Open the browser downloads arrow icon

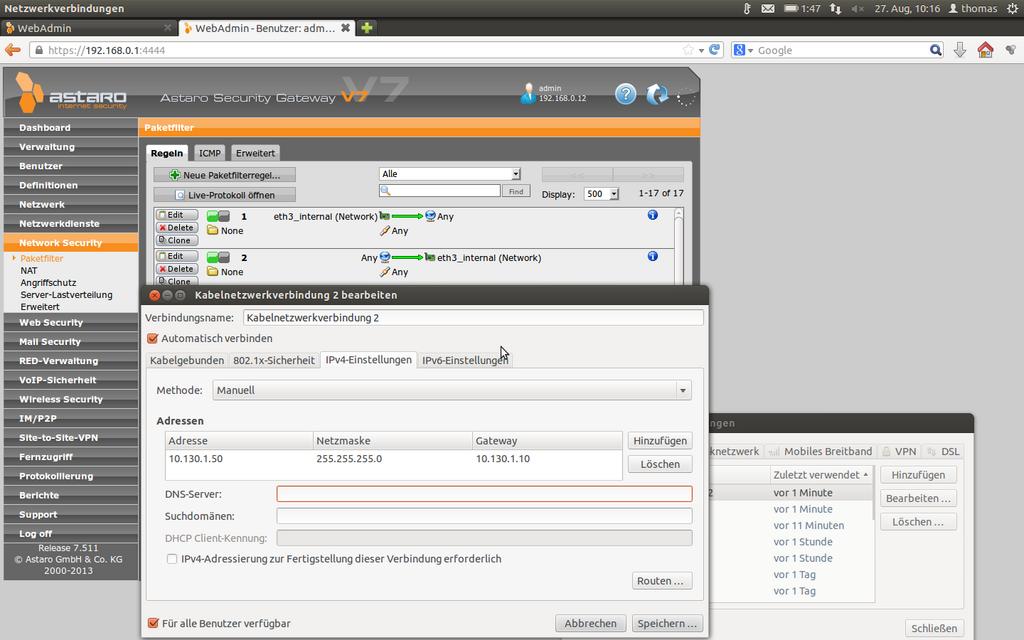point(960,50)
